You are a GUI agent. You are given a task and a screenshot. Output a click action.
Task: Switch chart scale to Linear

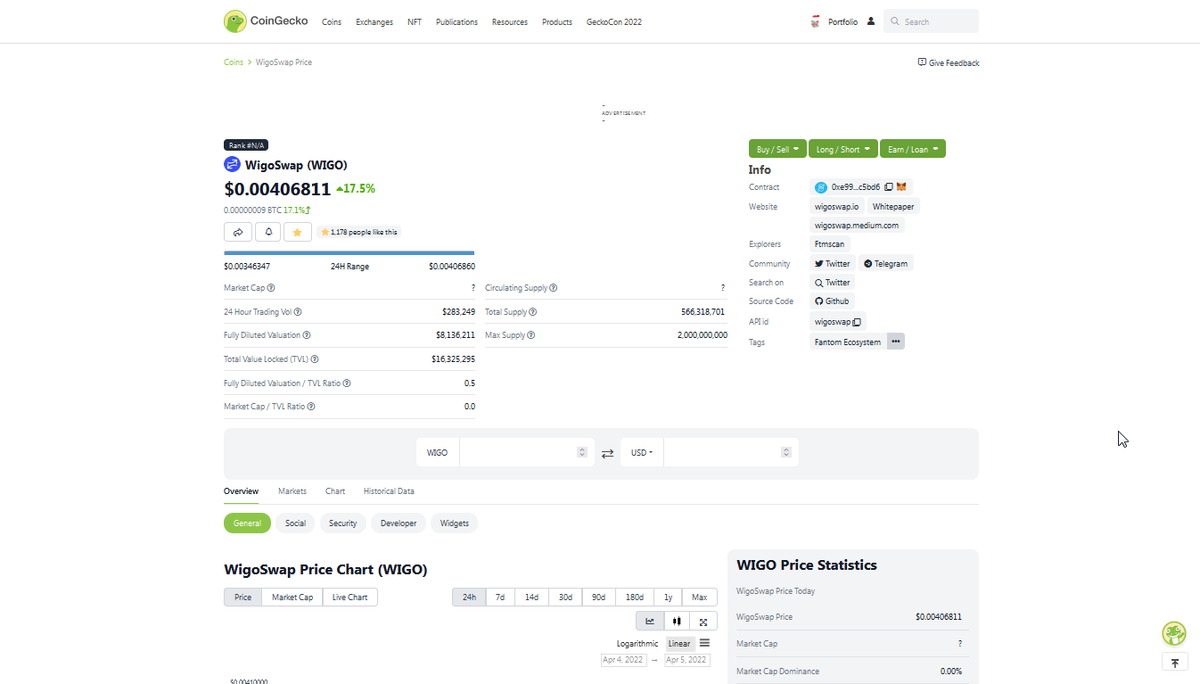click(x=679, y=643)
